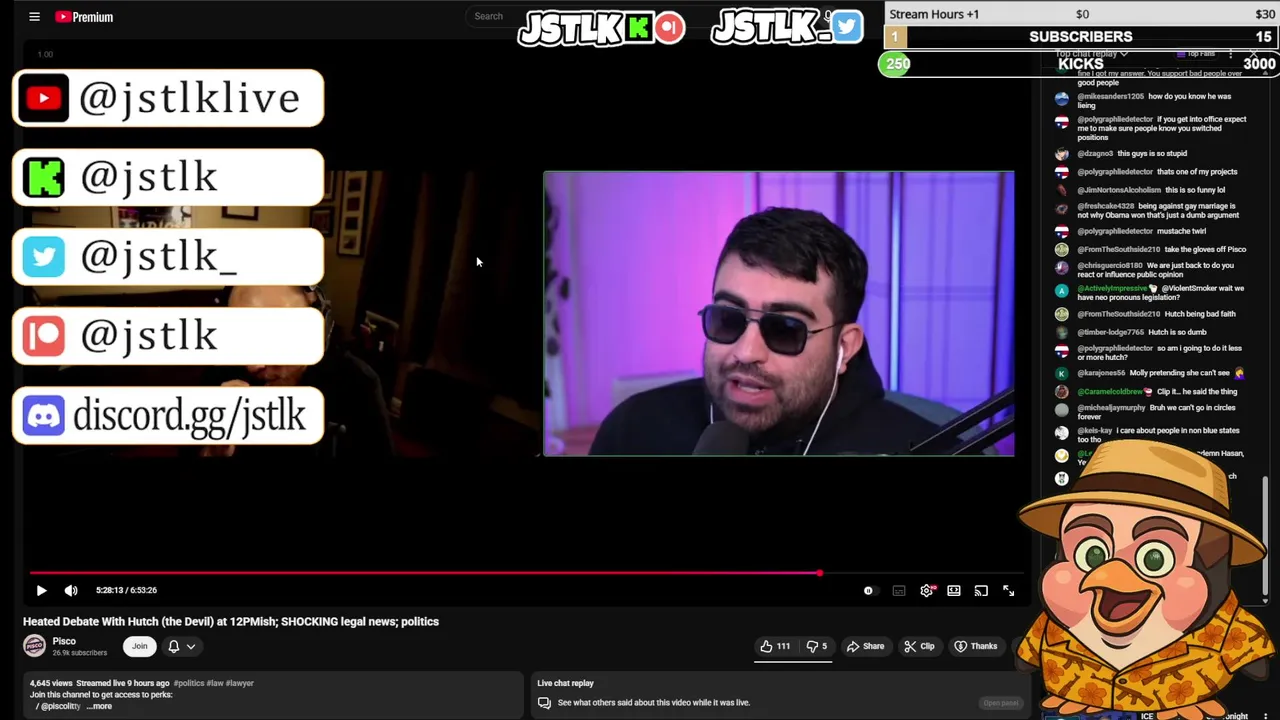Click the sunglasses man's webcam video feed
Viewport: 1280px width, 720px height.
click(778, 314)
